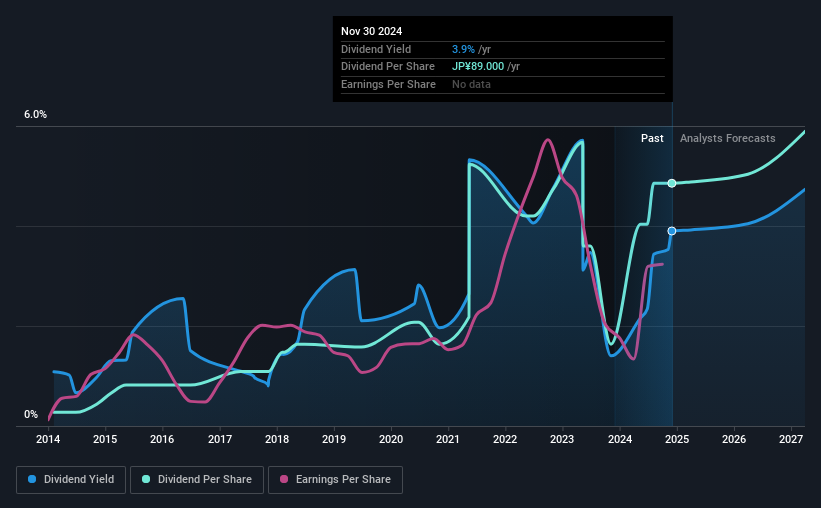821x508 pixels.
Task: Click the pink Earnings Per Share legend dot
Action: click(284, 479)
